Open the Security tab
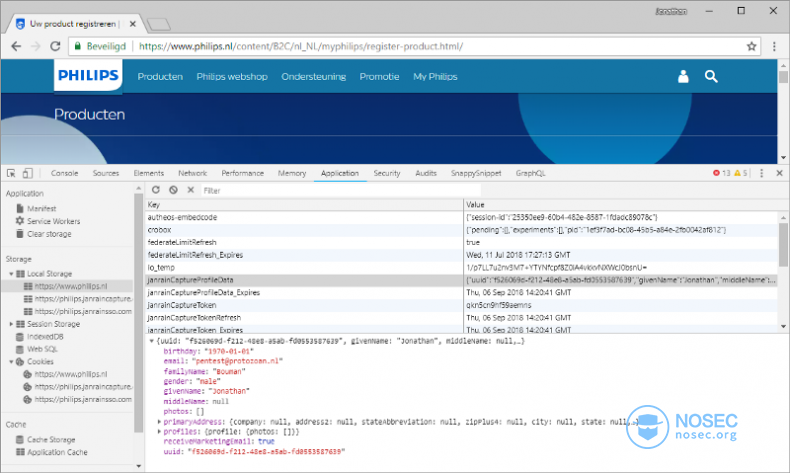The image size is (790, 473). 386,173
